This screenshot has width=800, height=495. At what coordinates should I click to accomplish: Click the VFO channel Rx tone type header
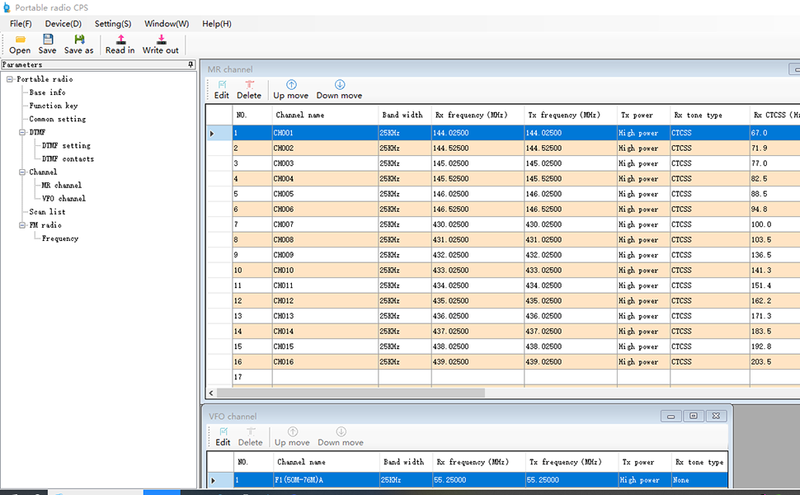point(699,462)
